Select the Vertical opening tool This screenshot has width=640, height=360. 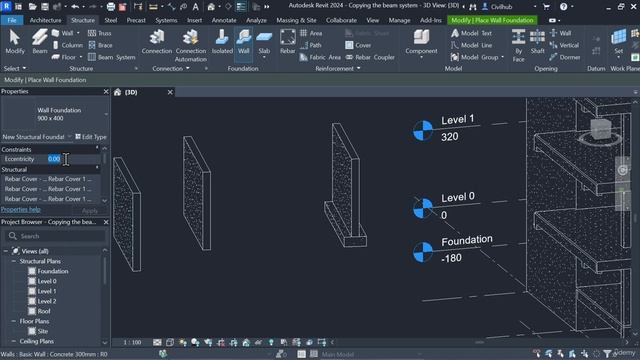coord(564,45)
